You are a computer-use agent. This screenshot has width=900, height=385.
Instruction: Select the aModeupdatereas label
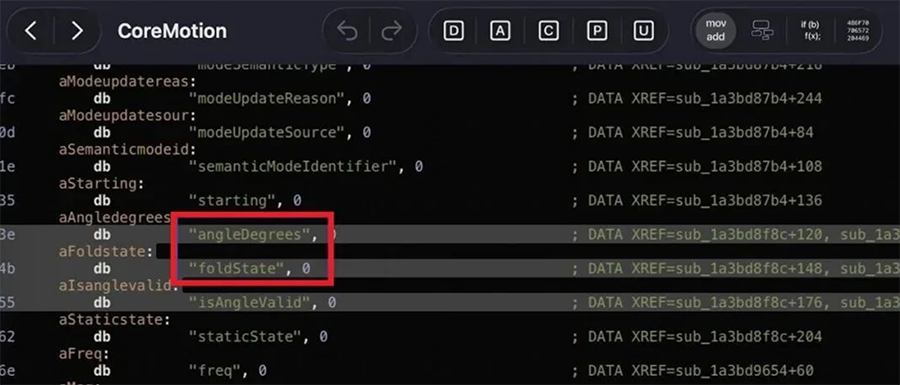click(124, 82)
